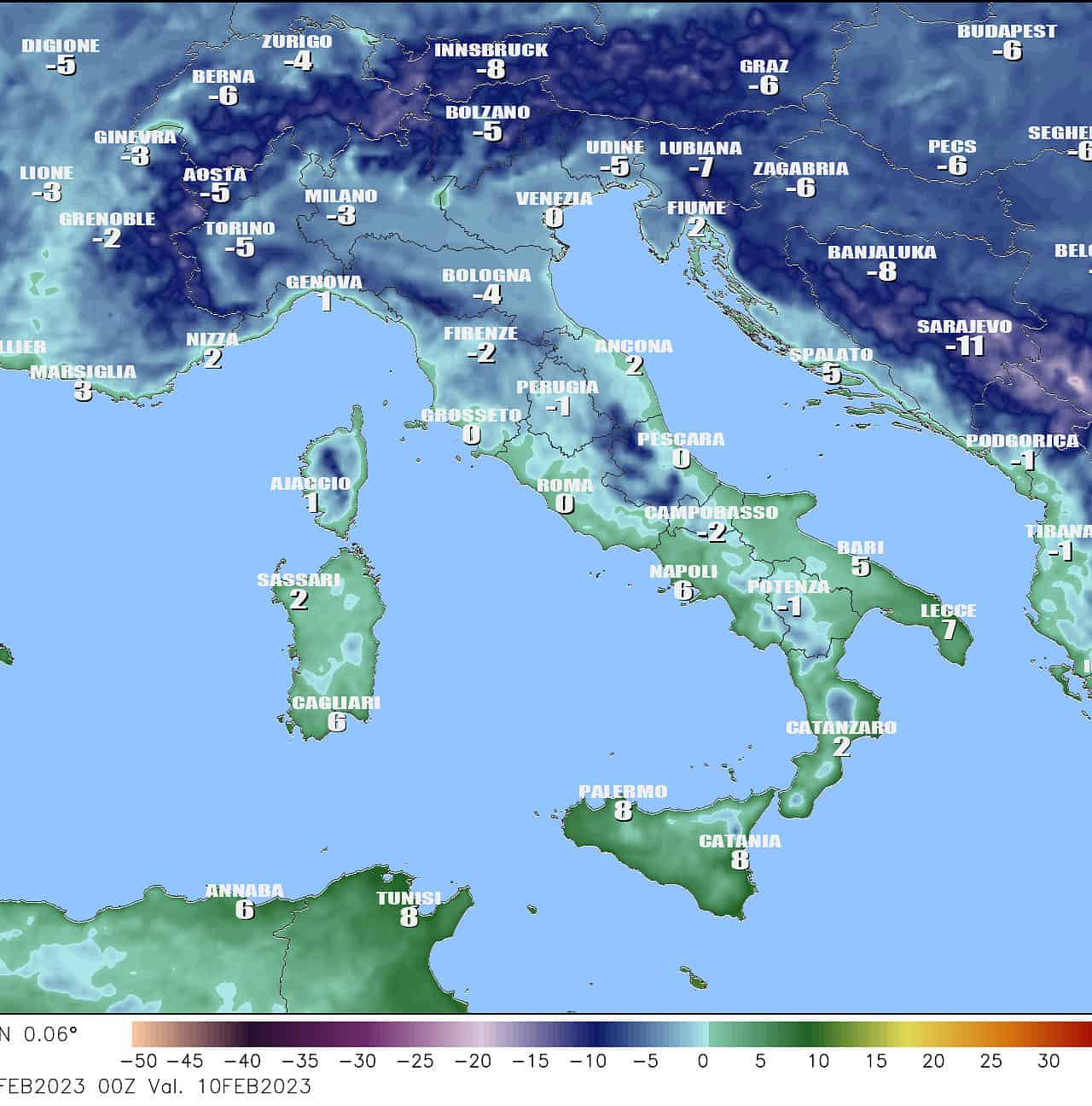The width and height of the screenshot is (1092, 1106).
Task: Select the CATANIA label
Action: point(740,841)
